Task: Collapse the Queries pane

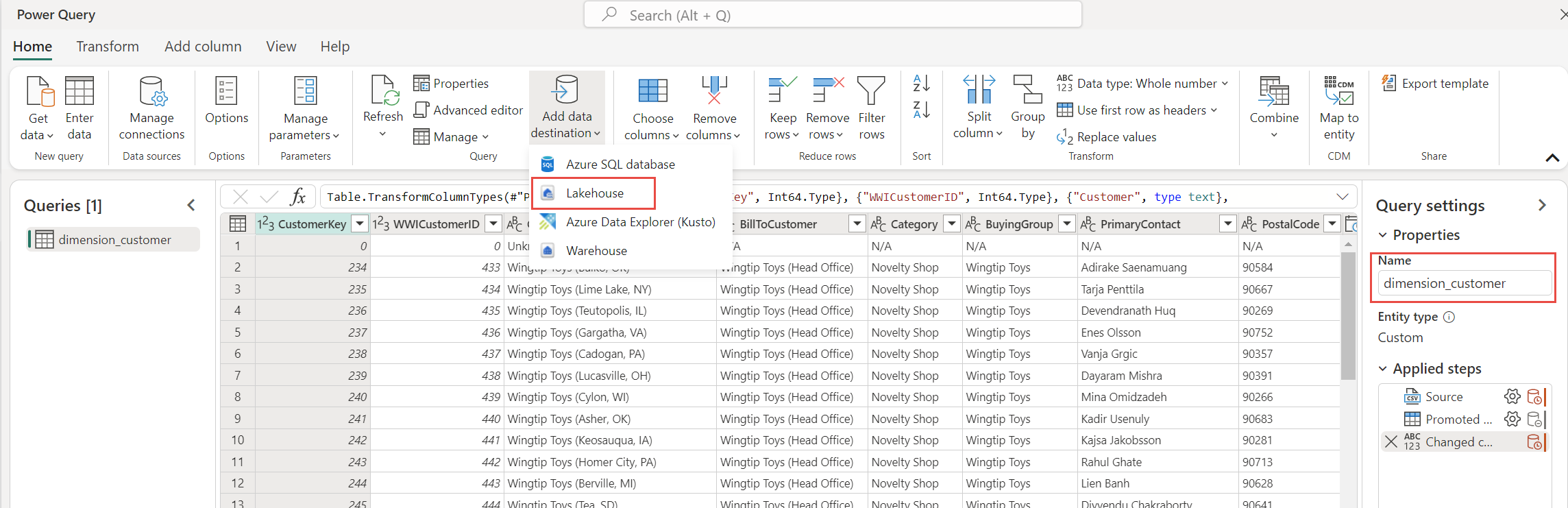Action: pos(191,206)
